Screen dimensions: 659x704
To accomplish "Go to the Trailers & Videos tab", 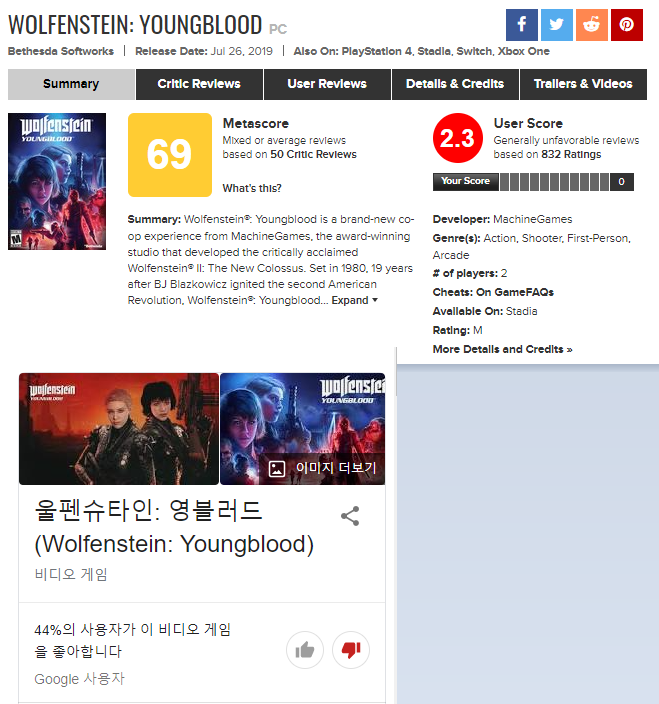I will tap(583, 84).
